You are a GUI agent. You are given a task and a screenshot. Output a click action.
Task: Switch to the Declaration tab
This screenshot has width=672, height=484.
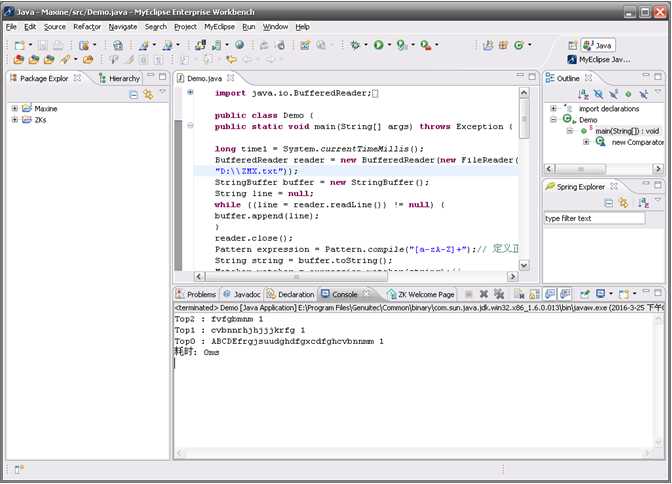[x=291, y=295]
